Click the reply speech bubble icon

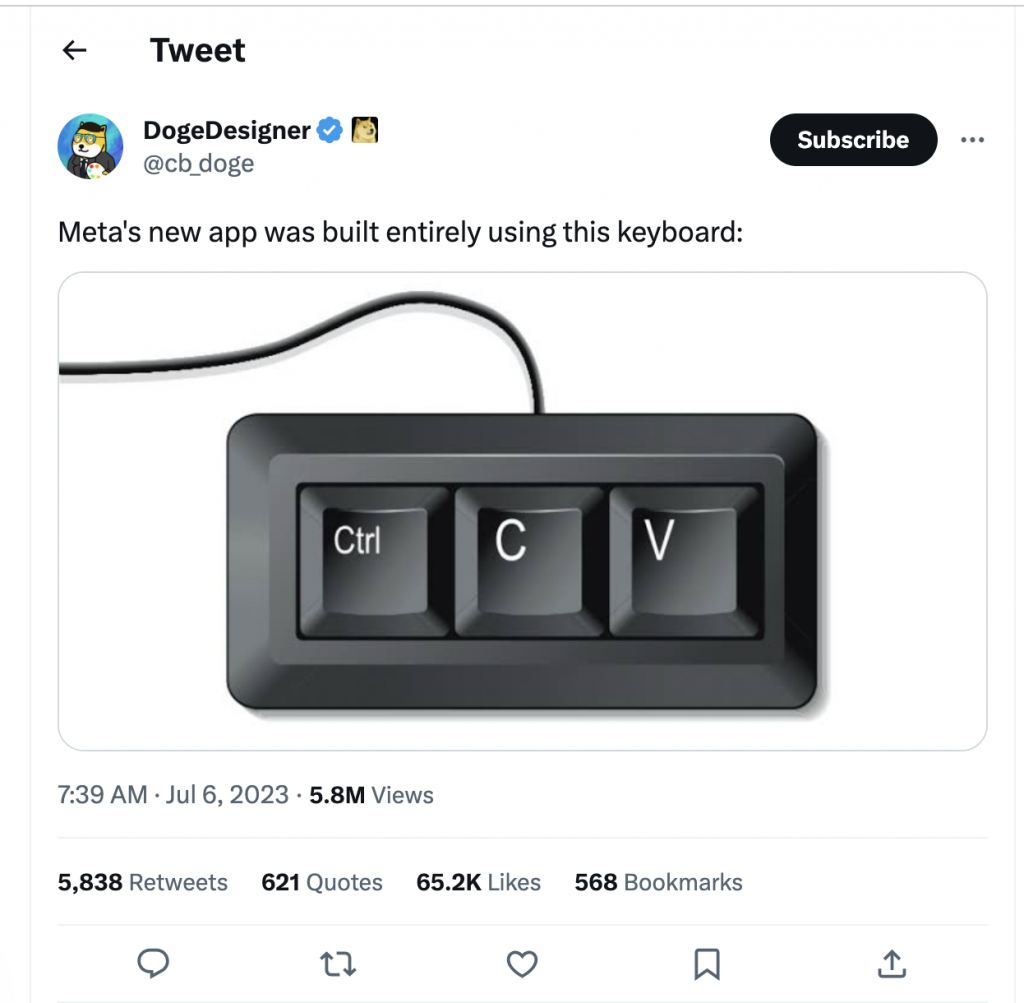point(152,963)
